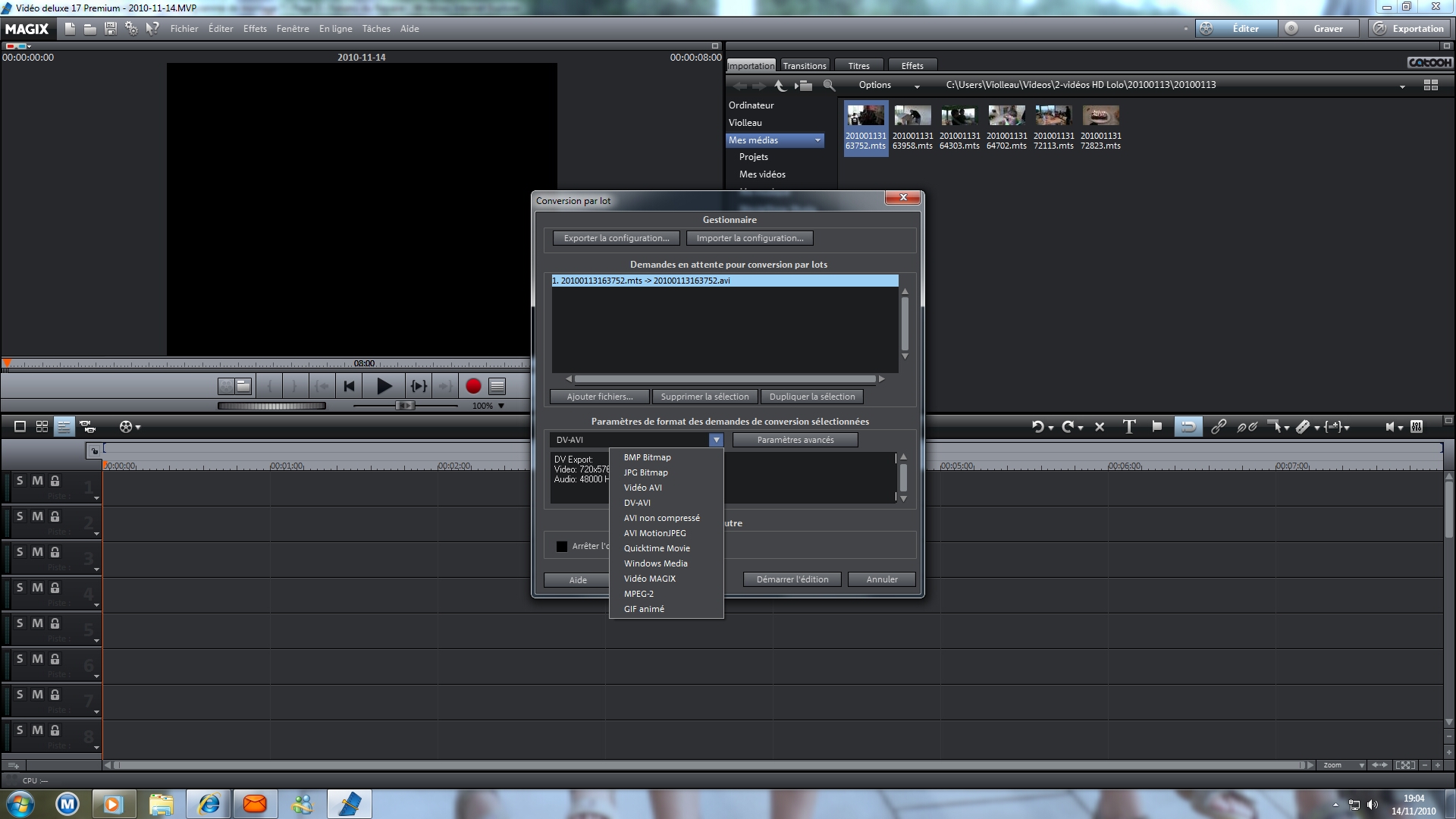Jump to start of preview

349,386
